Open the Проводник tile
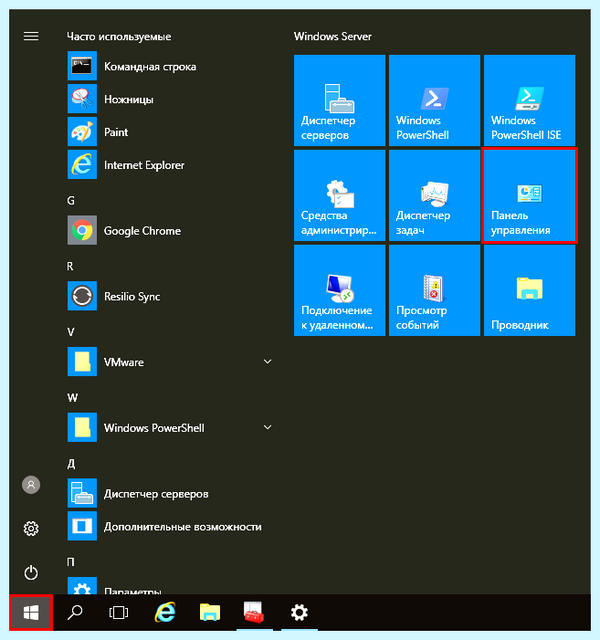600x640 pixels. point(530,291)
